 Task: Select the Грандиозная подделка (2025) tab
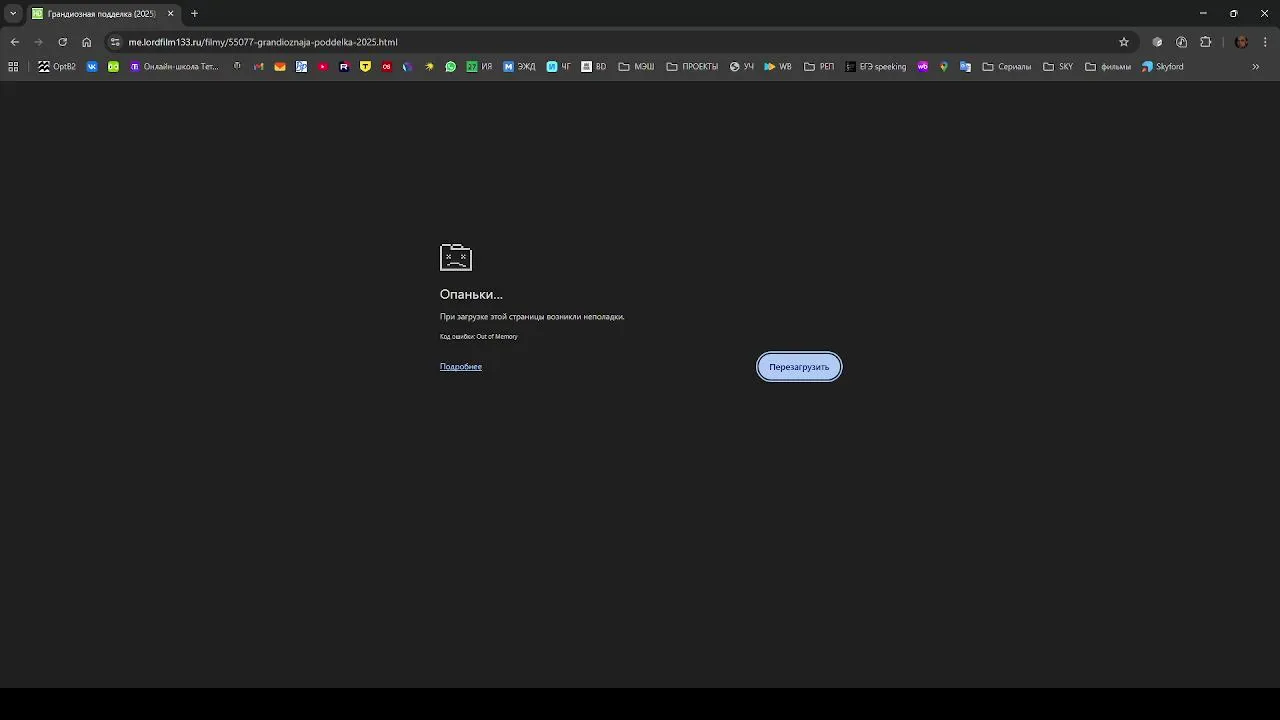coord(103,14)
